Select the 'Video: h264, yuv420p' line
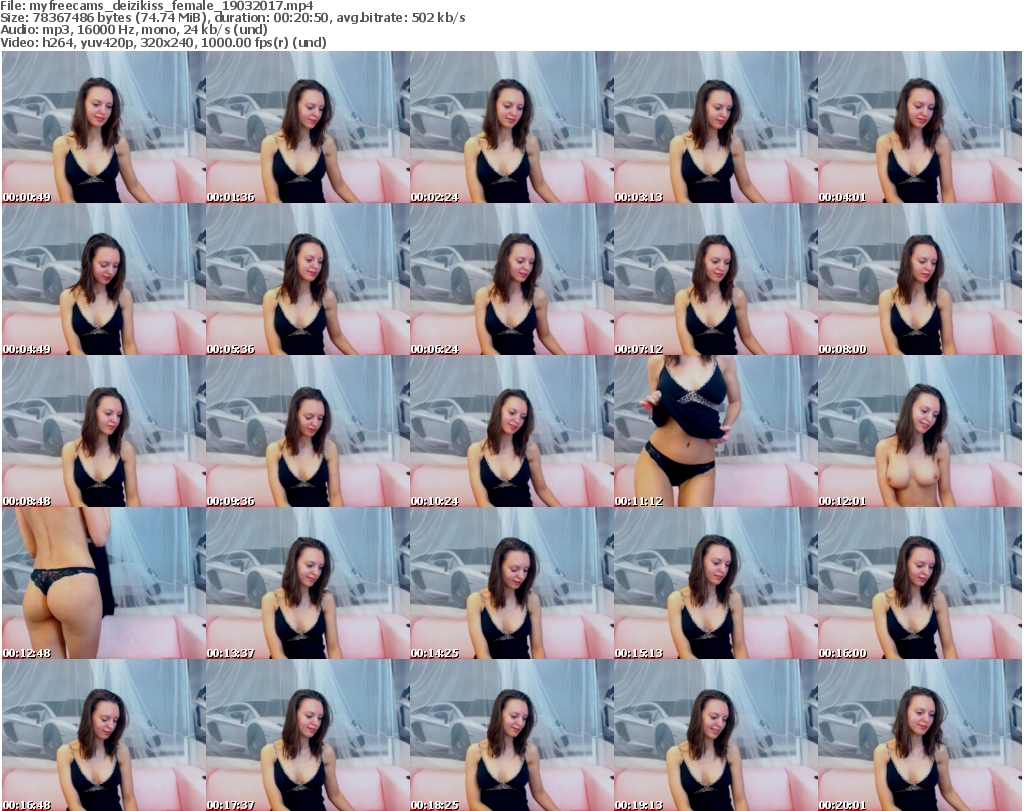 (x=163, y=42)
